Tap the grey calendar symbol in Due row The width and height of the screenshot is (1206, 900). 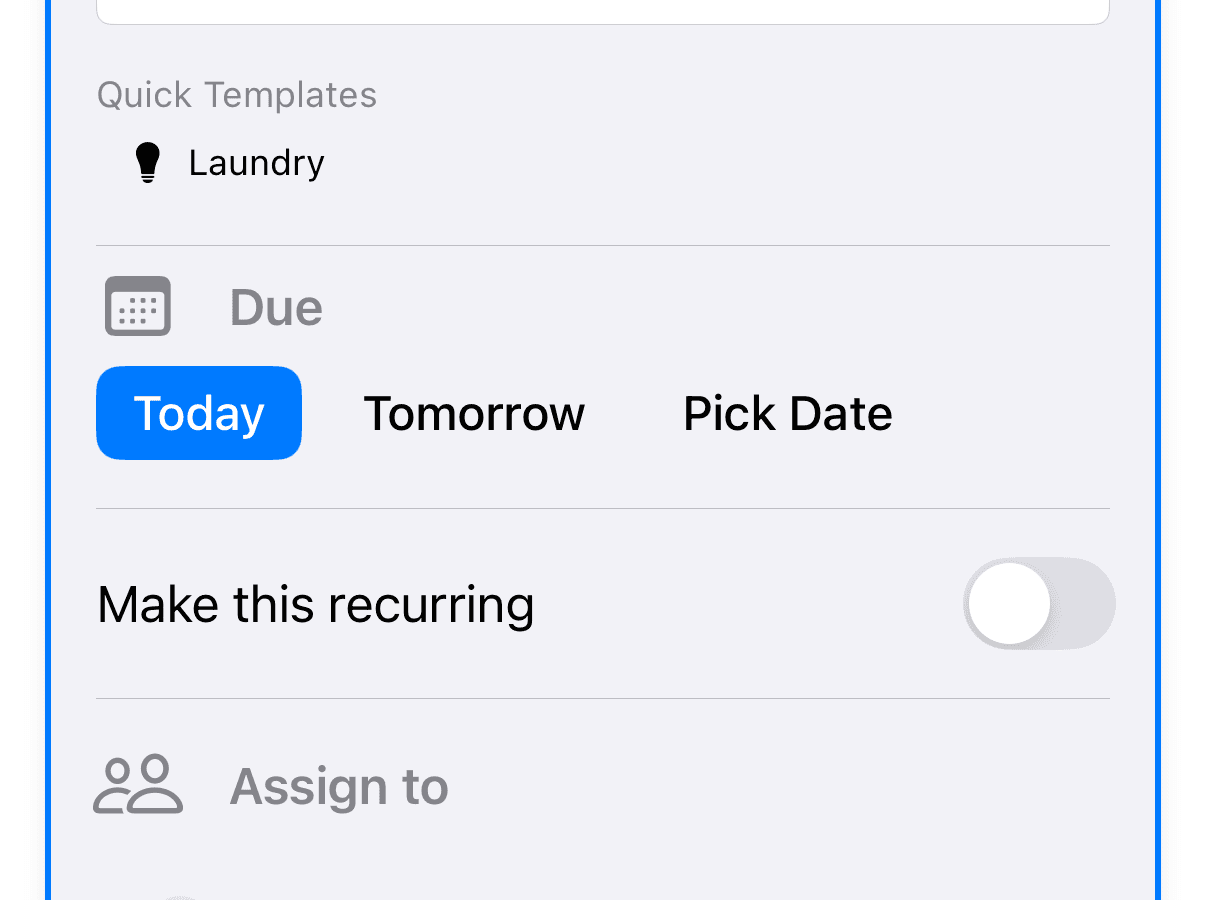point(137,306)
